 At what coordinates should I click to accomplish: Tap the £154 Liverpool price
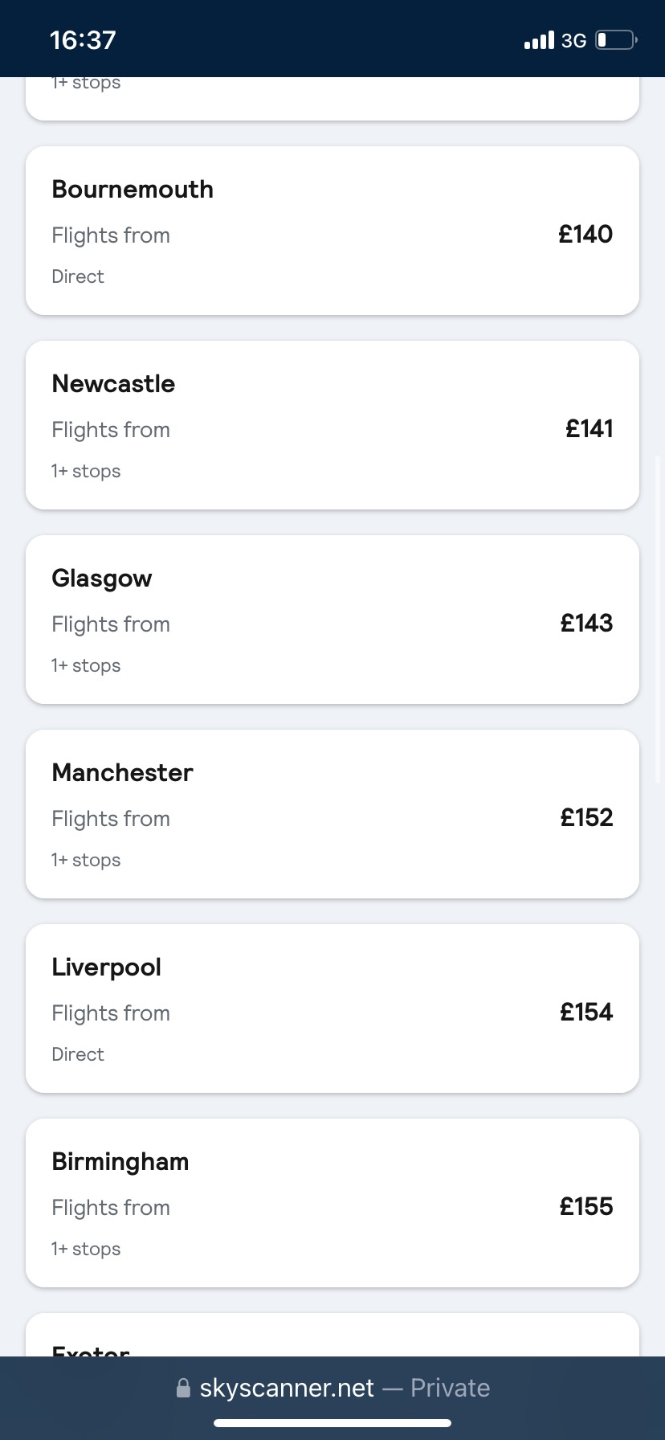(586, 1012)
